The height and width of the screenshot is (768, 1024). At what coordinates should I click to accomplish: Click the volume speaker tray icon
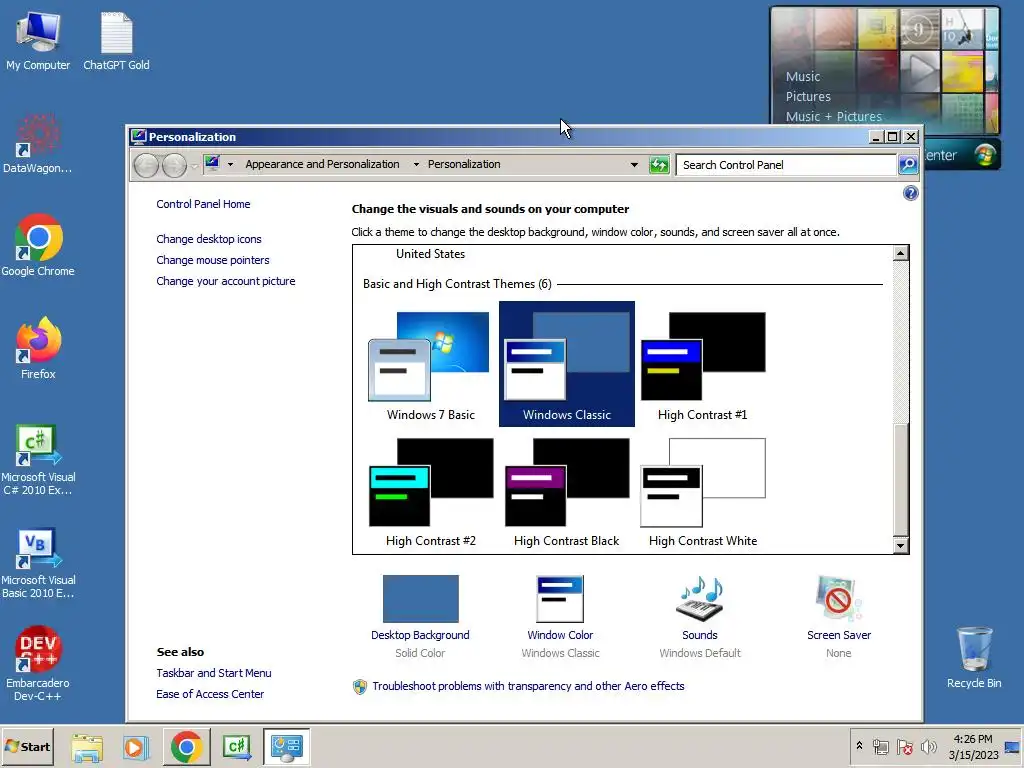tap(928, 746)
